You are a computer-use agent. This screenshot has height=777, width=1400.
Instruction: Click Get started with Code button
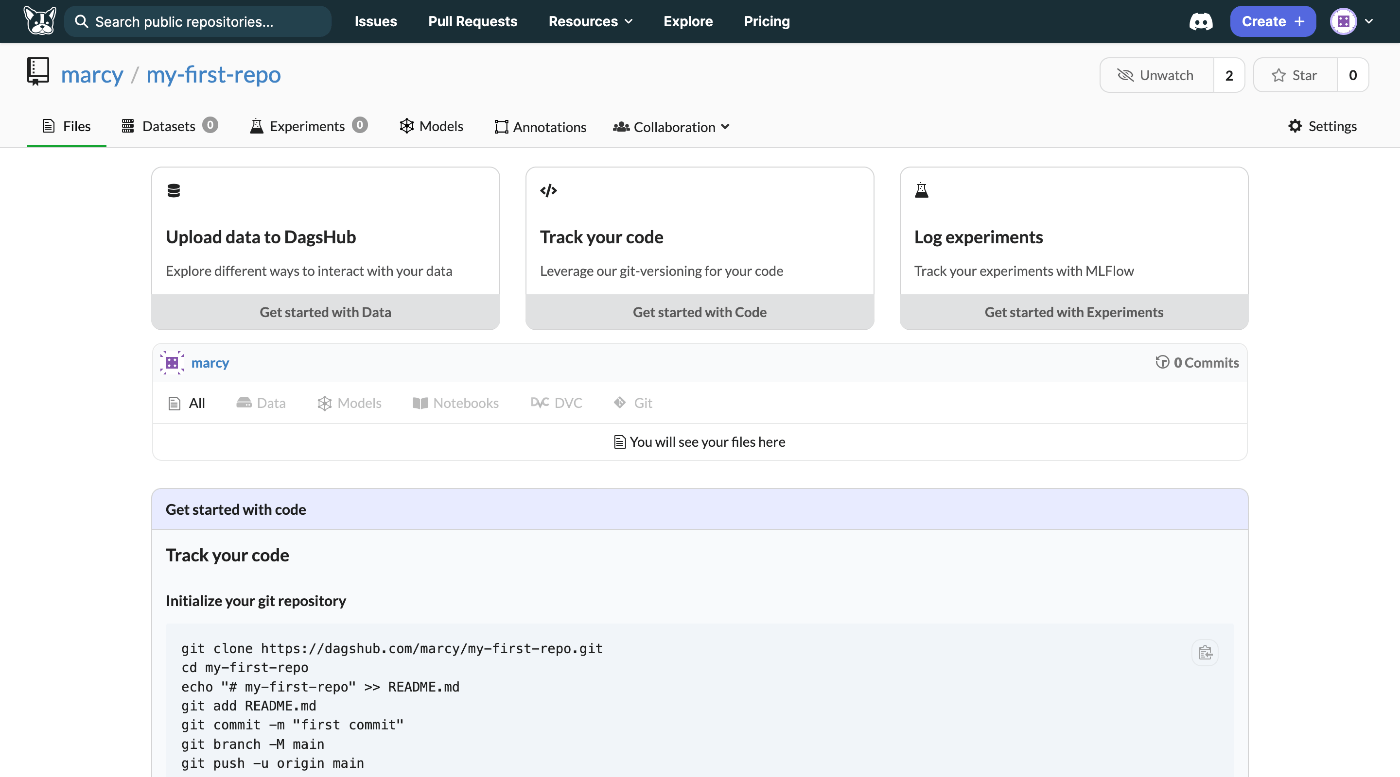coord(700,312)
